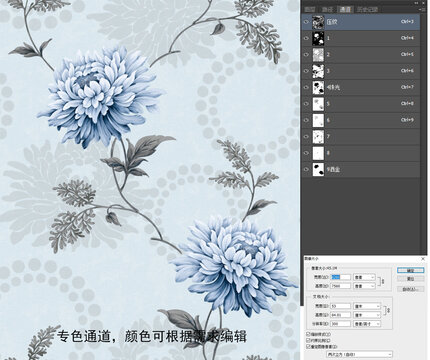Toggle visibility of channel 6
430x360 pixels.
coord(306,120)
